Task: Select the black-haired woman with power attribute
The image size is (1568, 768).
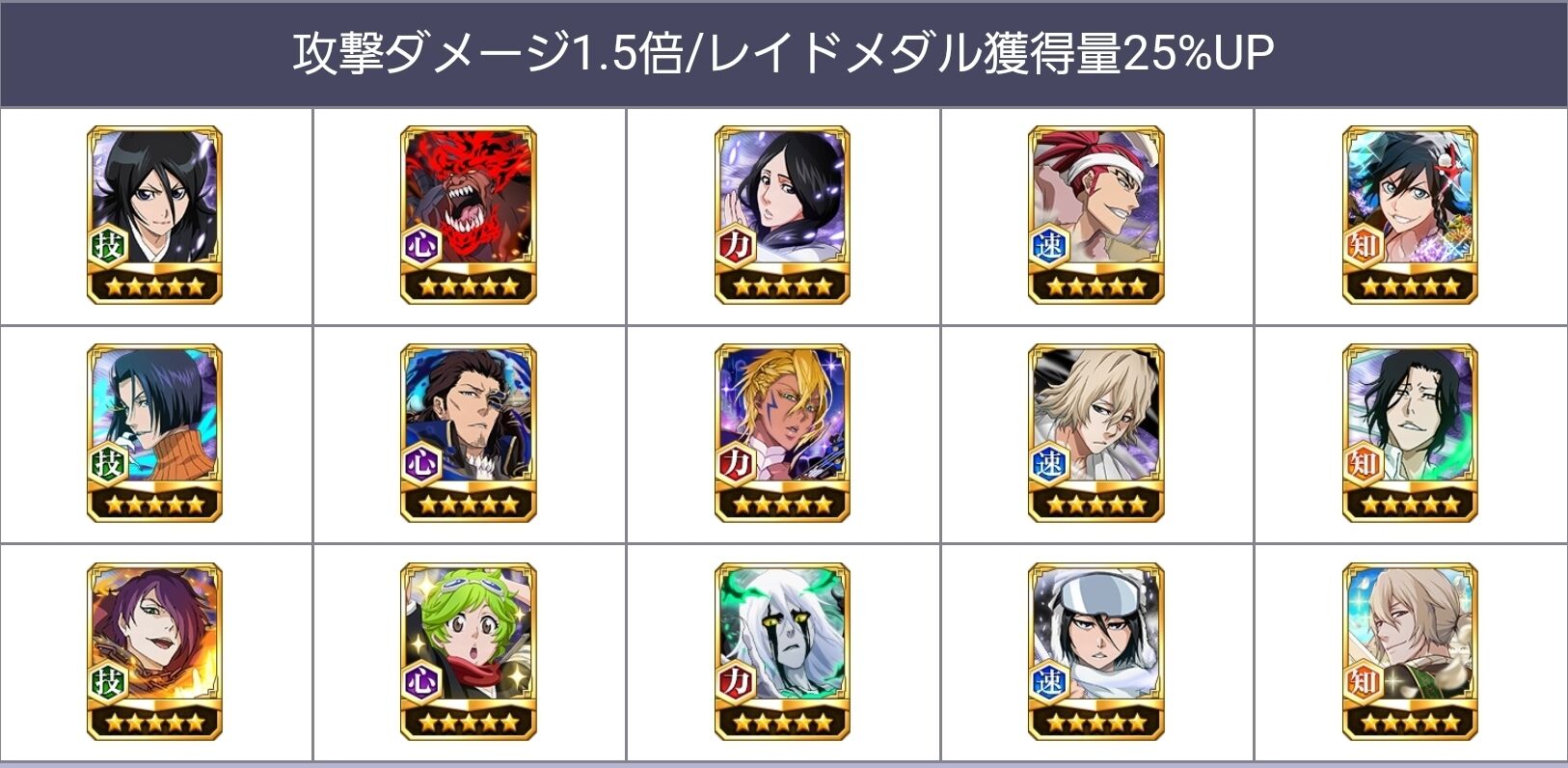Action: [x=782, y=215]
